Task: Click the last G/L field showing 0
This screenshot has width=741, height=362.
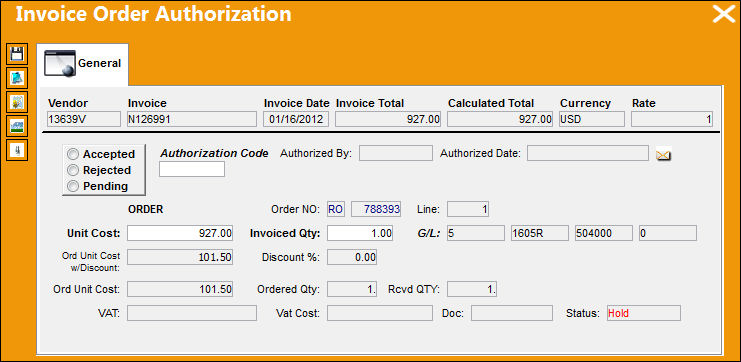Action: pyautogui.click(x=668, y=233)
